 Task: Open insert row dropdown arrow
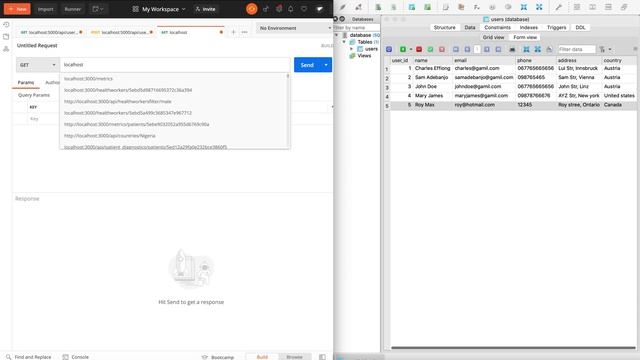[x=411, y=49]
